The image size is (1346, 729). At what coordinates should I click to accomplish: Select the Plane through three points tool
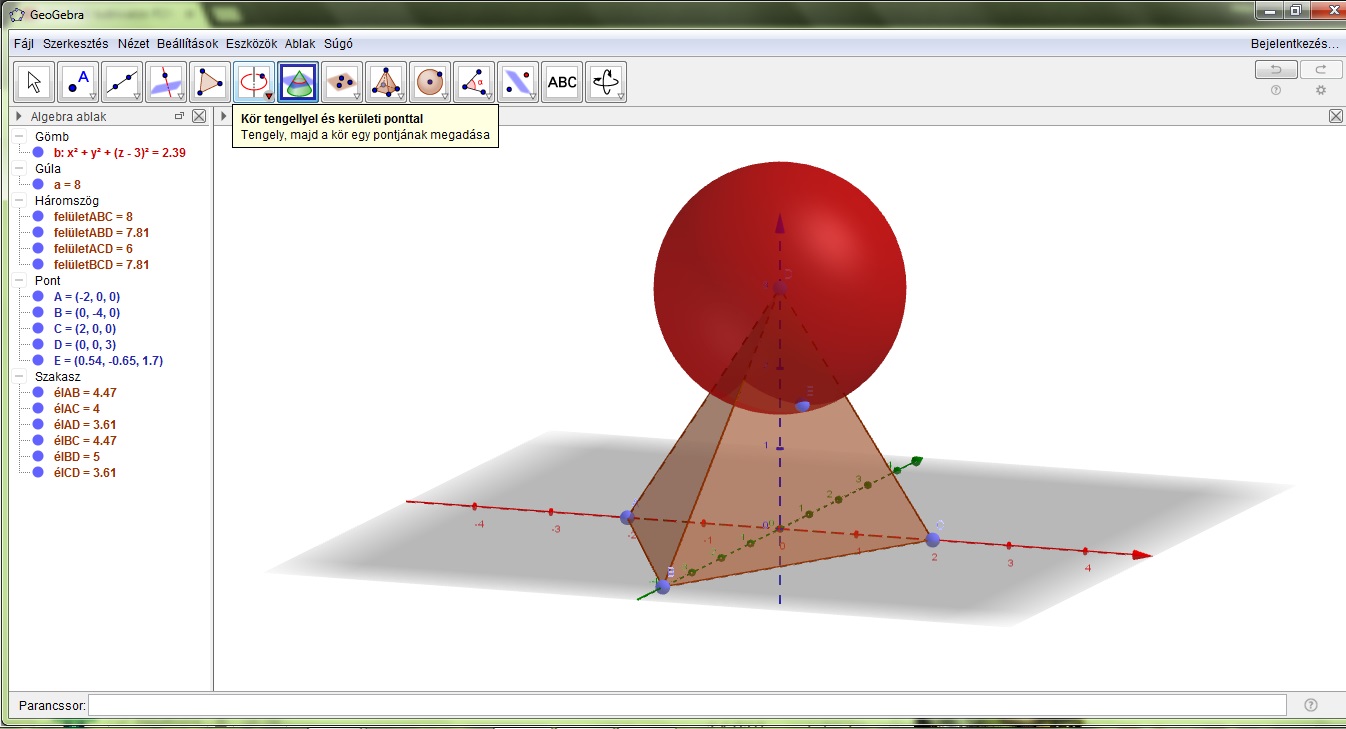pyautogui.click(x=342, y=82)
